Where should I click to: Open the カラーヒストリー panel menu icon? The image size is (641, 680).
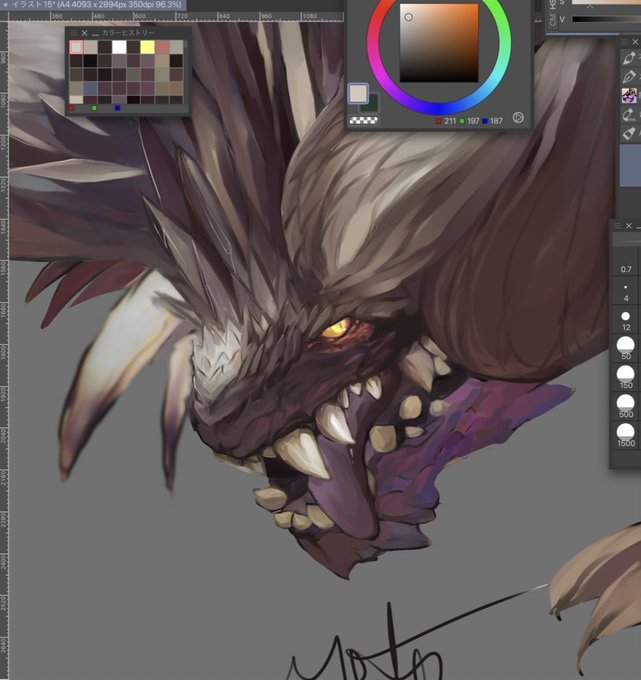click(x=73, y=33)
